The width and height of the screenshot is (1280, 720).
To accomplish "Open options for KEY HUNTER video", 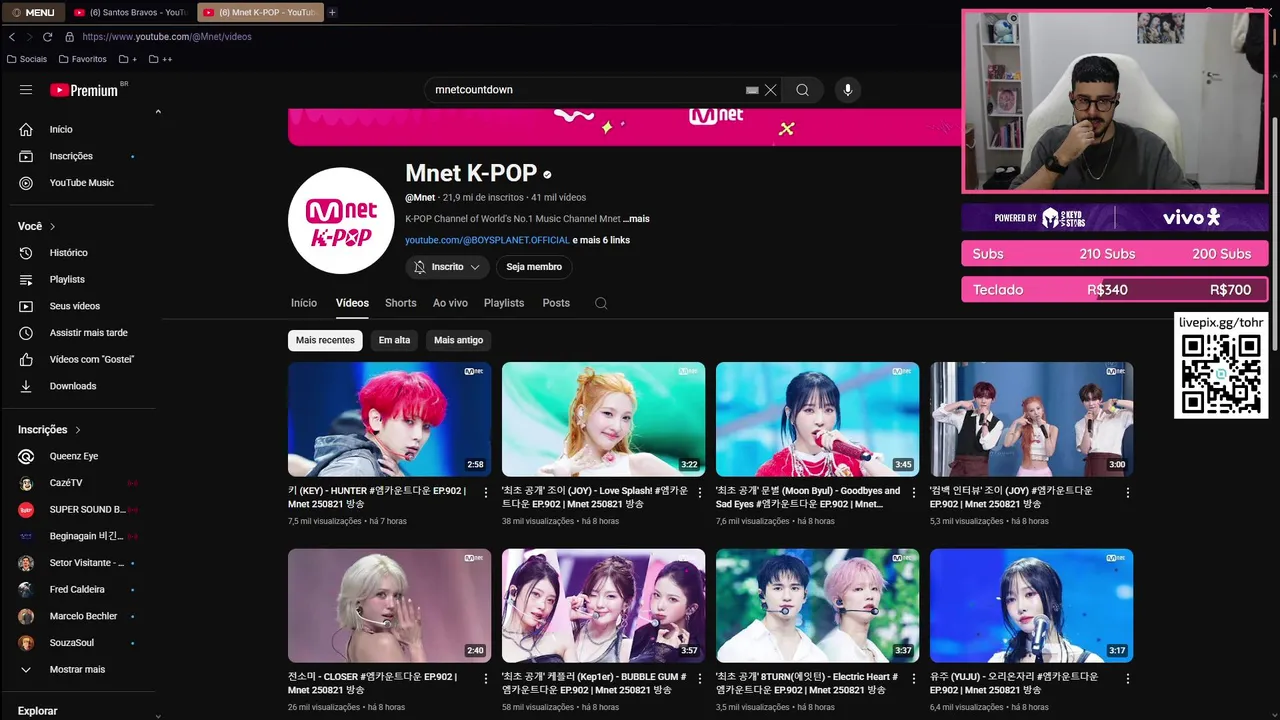I will coord(486,493).
